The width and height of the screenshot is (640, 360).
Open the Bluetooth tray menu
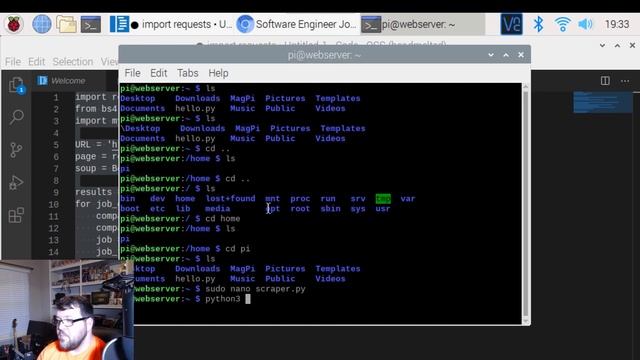pyautogui.click(x=538, y=24)
